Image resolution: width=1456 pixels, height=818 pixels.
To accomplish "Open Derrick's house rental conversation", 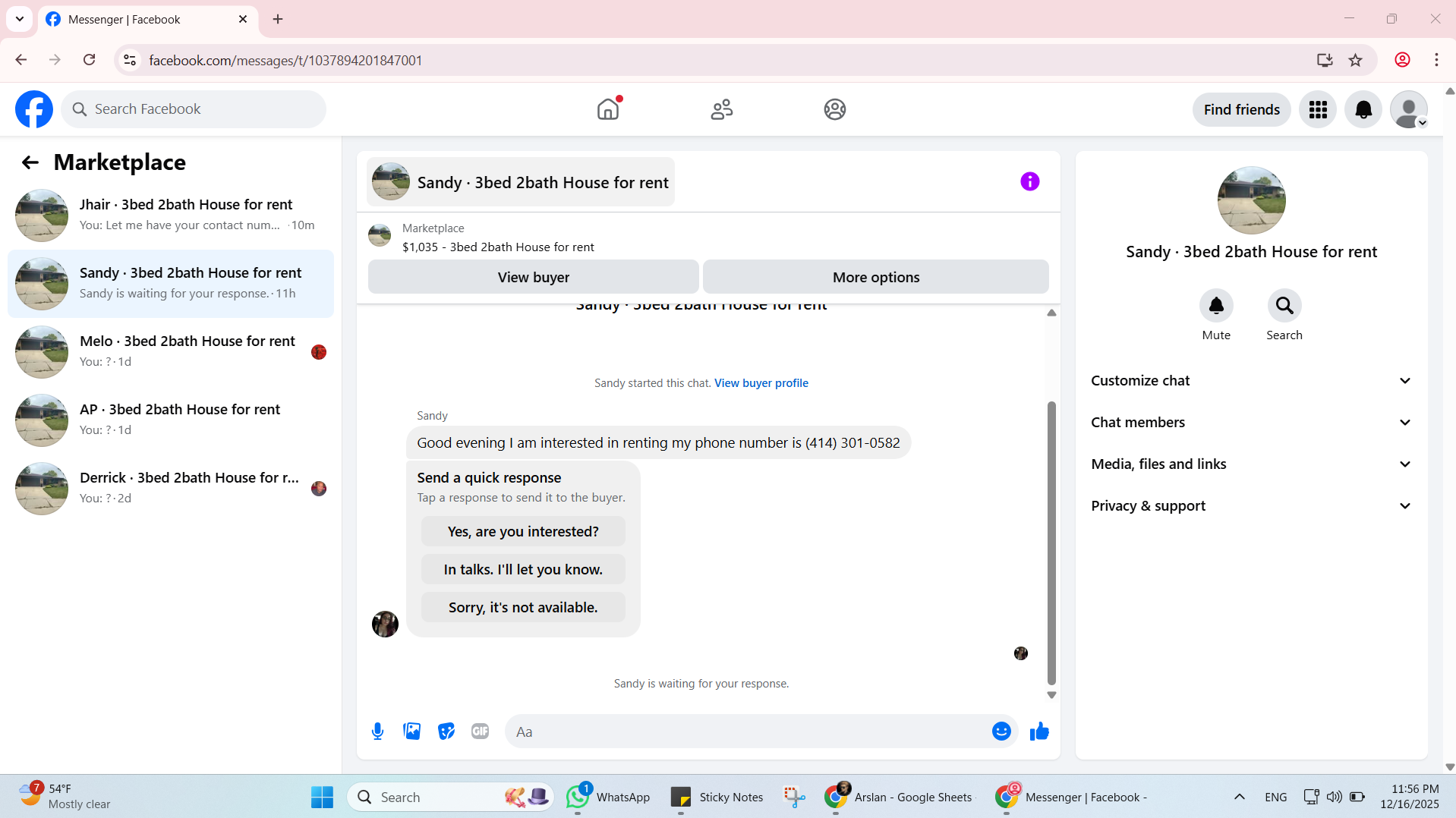I will pyautogui.click(x=171, y=489).
